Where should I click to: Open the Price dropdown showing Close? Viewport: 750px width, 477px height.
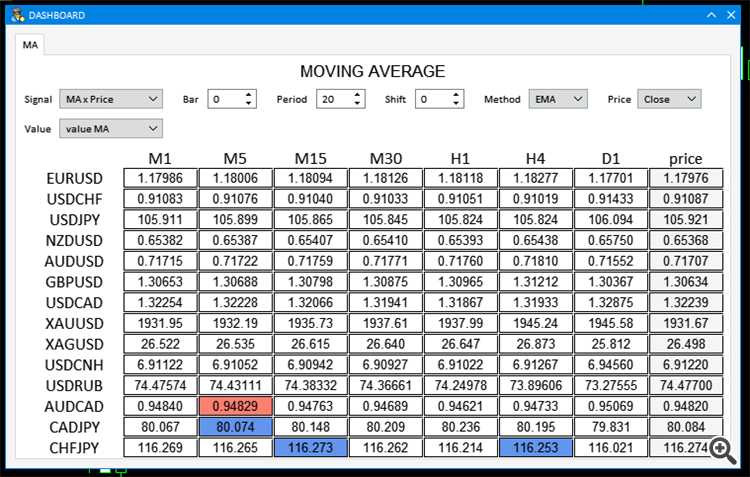(x=669, y=99)
